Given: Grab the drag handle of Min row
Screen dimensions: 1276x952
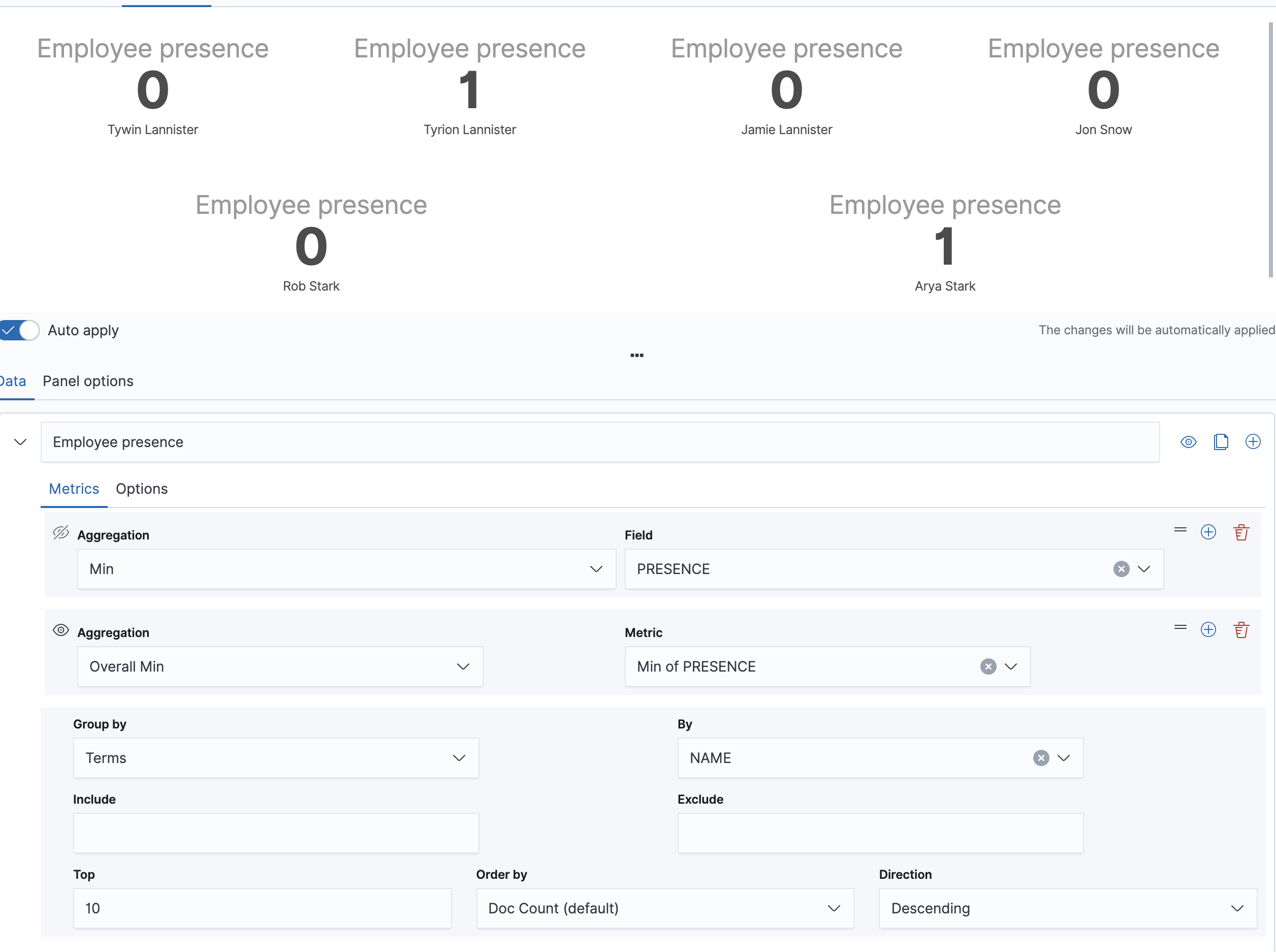Looking at the screenshot, I should click(1180, 529).
